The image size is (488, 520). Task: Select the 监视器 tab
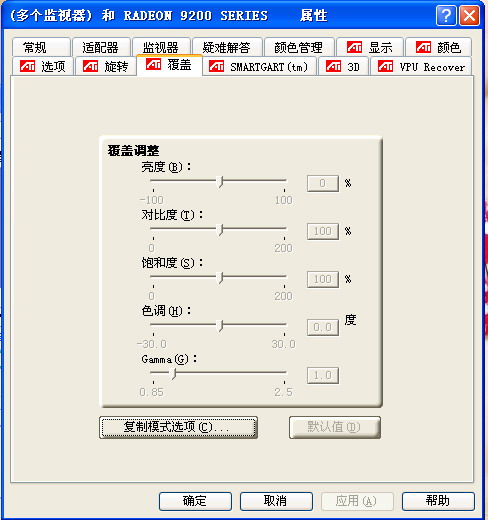161,47
